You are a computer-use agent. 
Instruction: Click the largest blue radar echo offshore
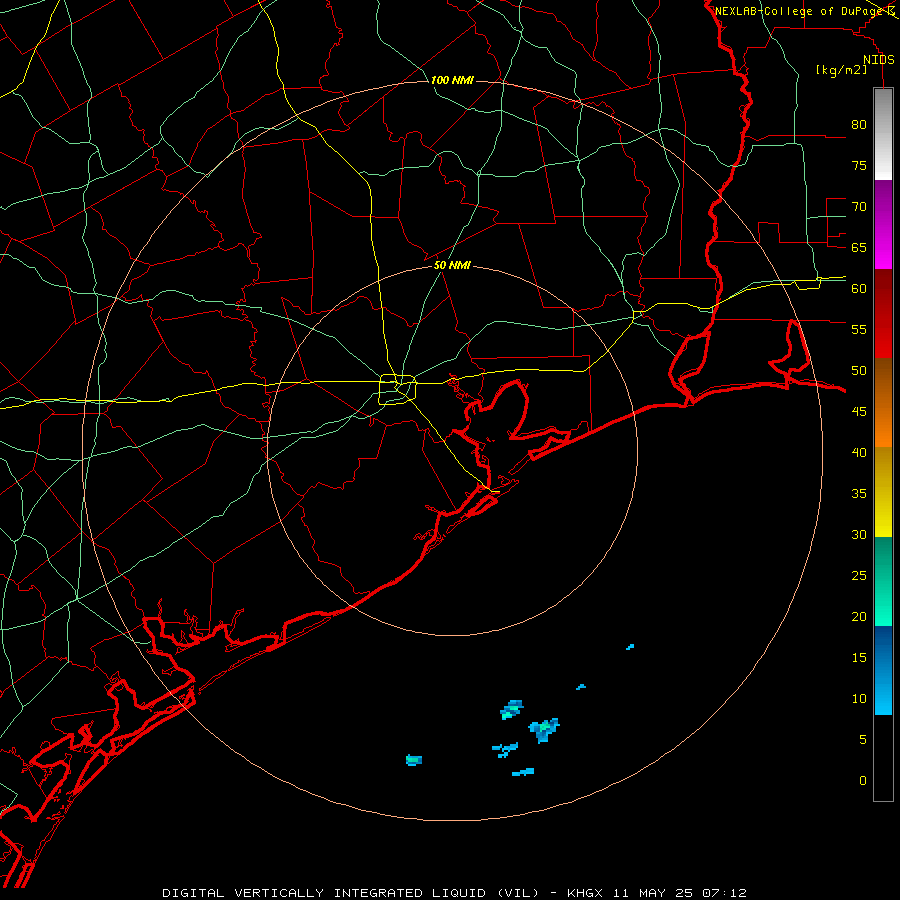pyautogui.click(x=544, y=730)
